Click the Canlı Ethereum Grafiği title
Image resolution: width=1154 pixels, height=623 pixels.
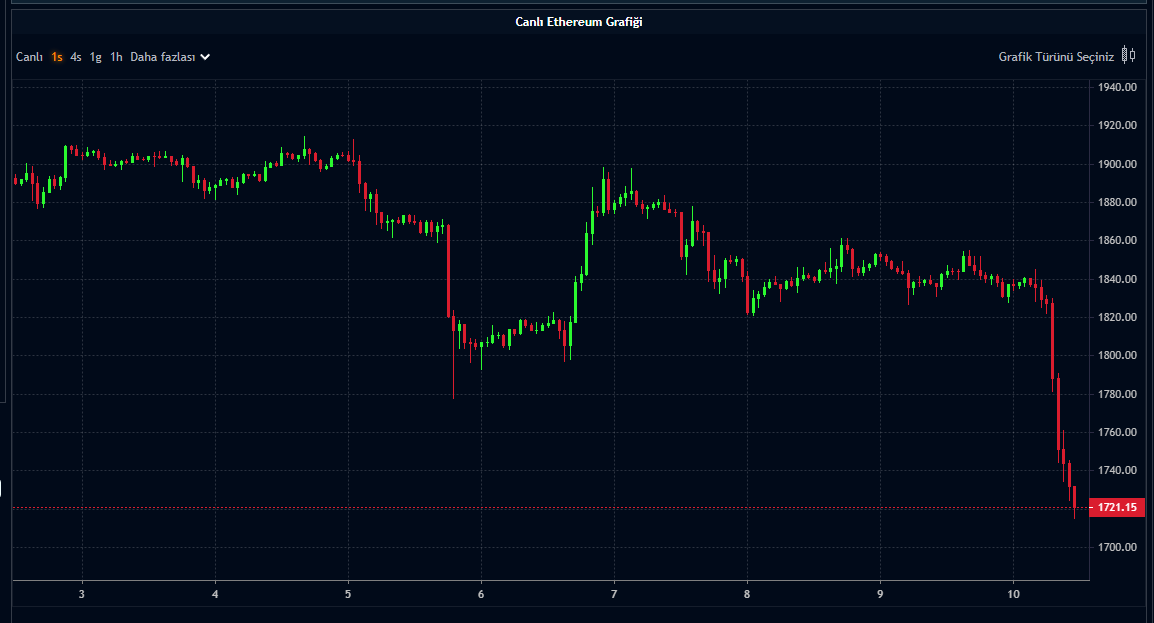tap(579, 21)
